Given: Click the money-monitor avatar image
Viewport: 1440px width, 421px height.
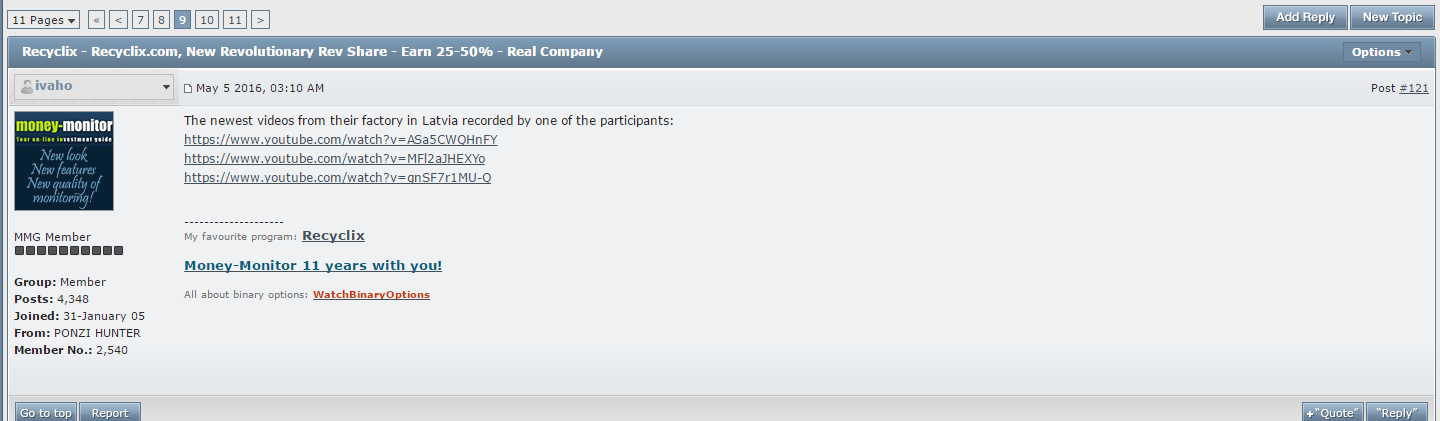Looking at the screenshot, I should click(x=64, y=161).
